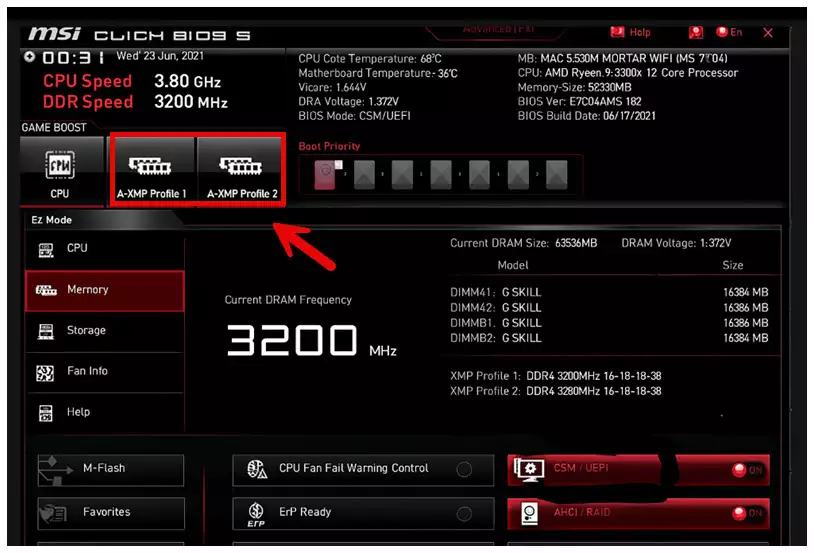Activate A-XMP Profile 2
This screenshot has height=553, width=814.
pyautogui.click(x=241, y=171)
